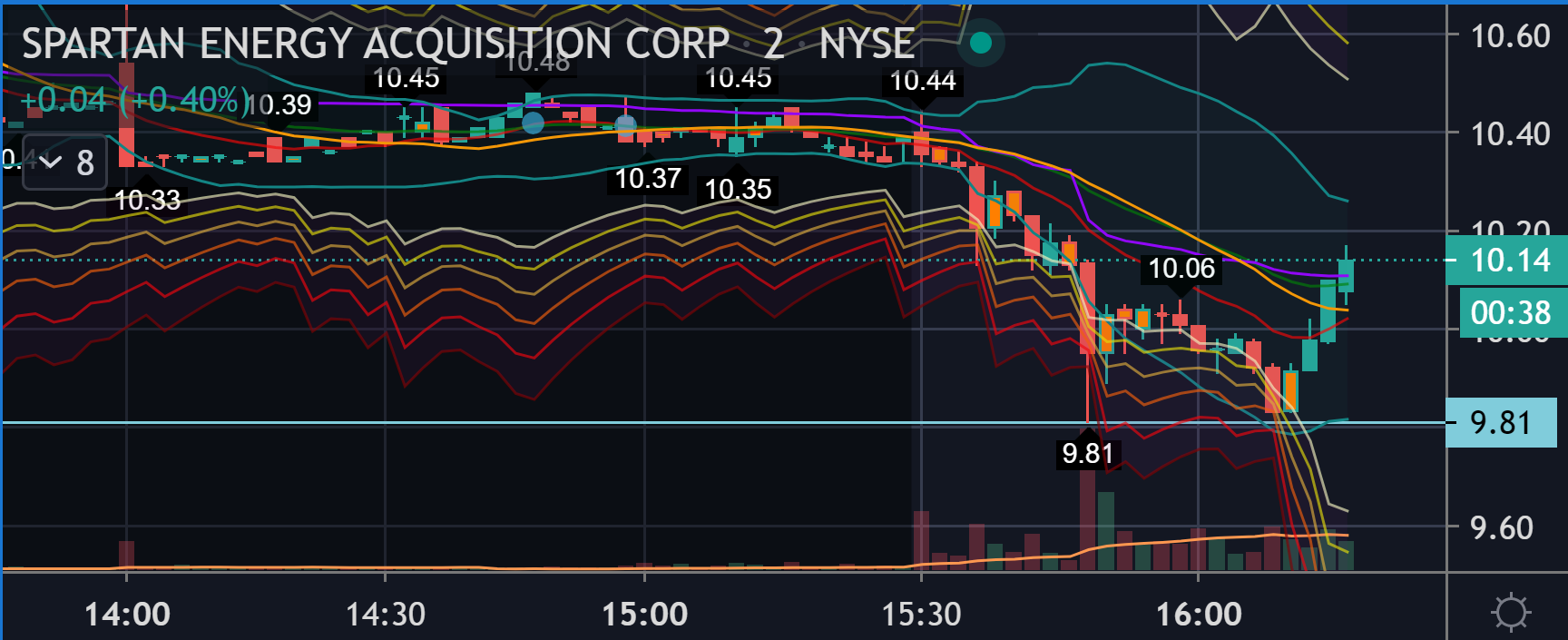Click the 10.35 pivot low label
1568x640 pixels.
[738, 189]
